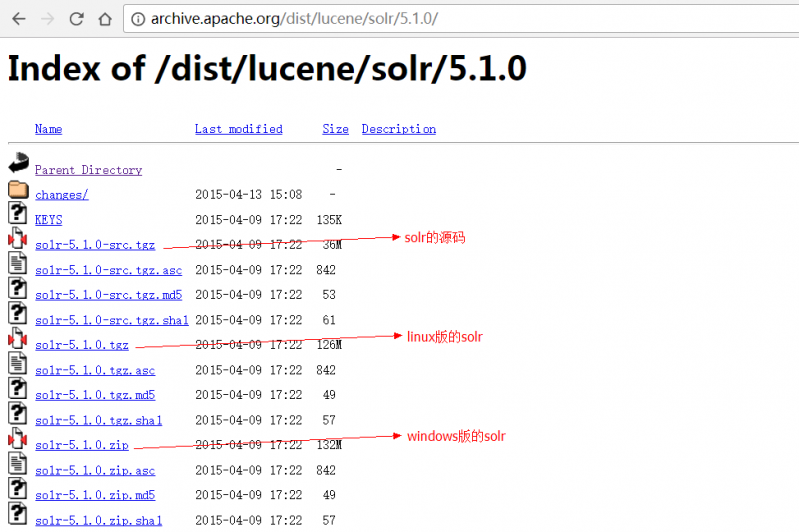Click the browser forward arrow

[47, 19]
